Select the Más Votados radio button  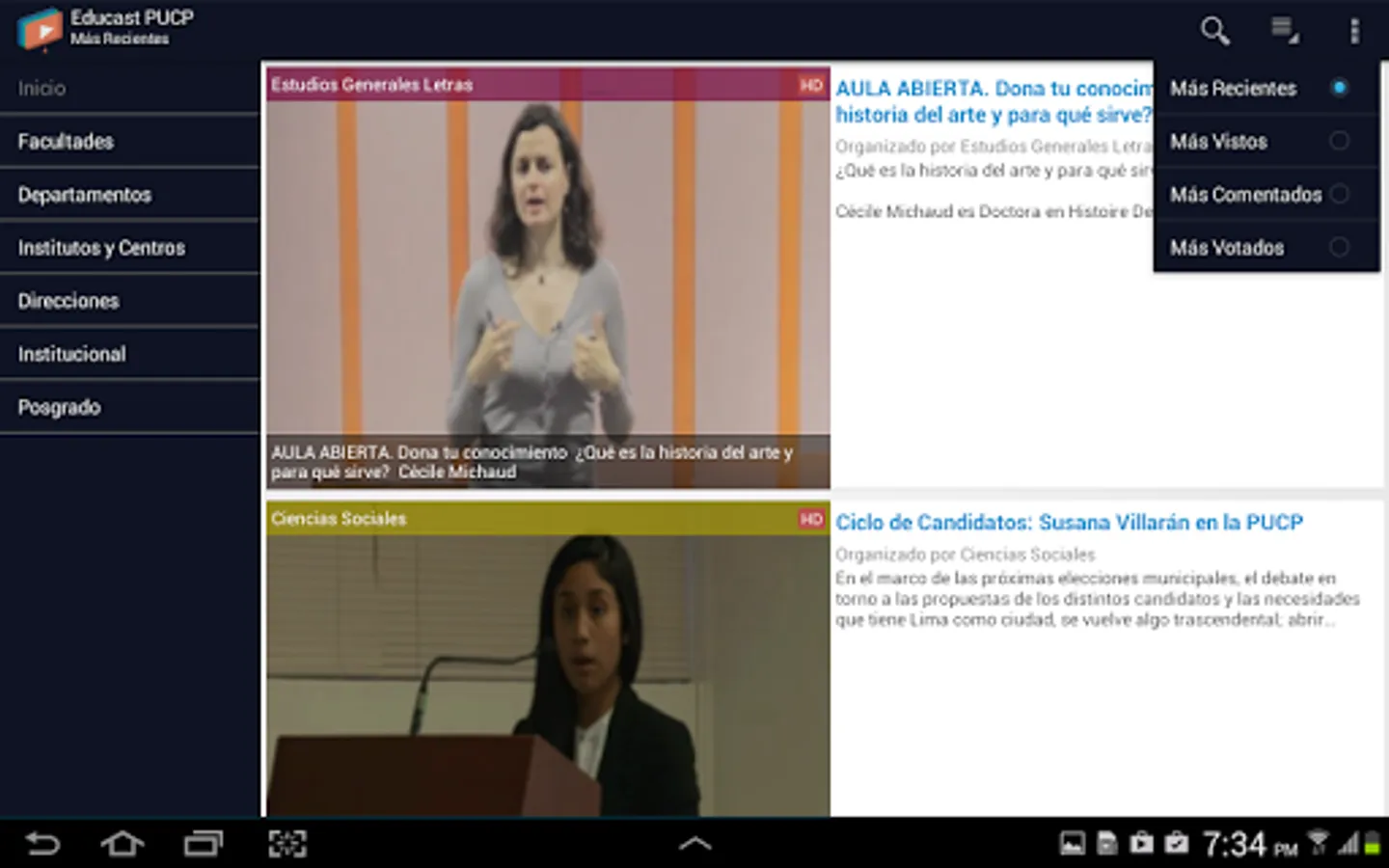(1339, 247)
